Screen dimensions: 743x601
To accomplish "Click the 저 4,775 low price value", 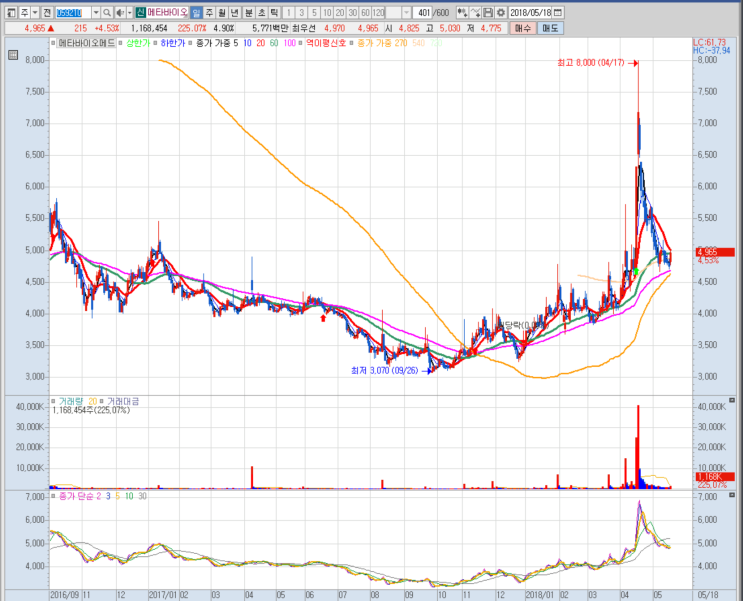I will coord(490,28).
